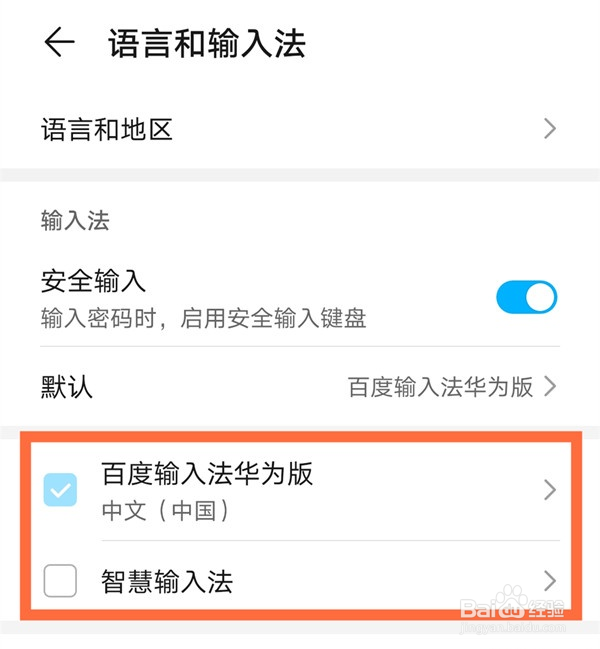The width and height of the screenshot is (600, 649).
Task: Tap the chevron beside 智慧输入法
Action: (550, 581)
